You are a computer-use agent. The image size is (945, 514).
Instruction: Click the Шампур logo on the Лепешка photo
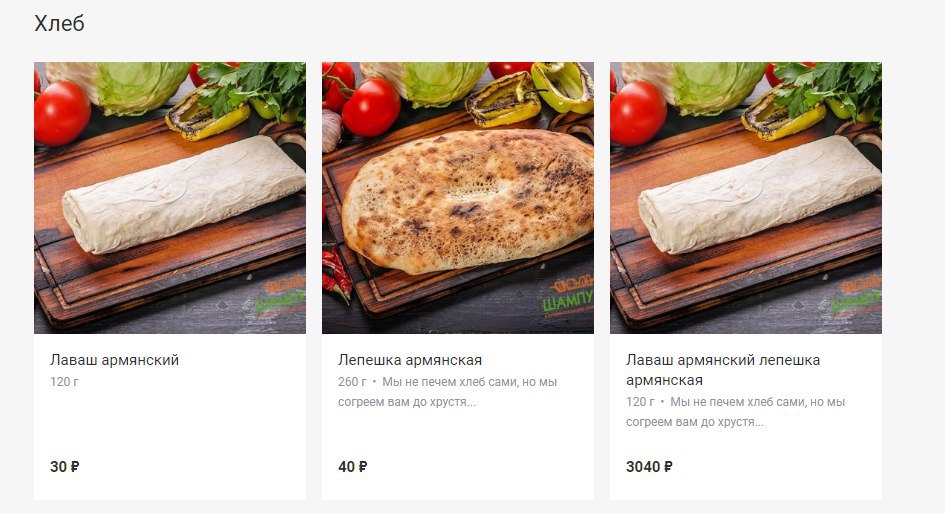point(567,296)
